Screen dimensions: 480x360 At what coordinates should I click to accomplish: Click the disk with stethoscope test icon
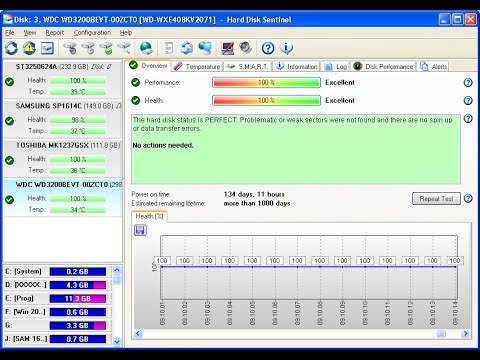point(70,48)
